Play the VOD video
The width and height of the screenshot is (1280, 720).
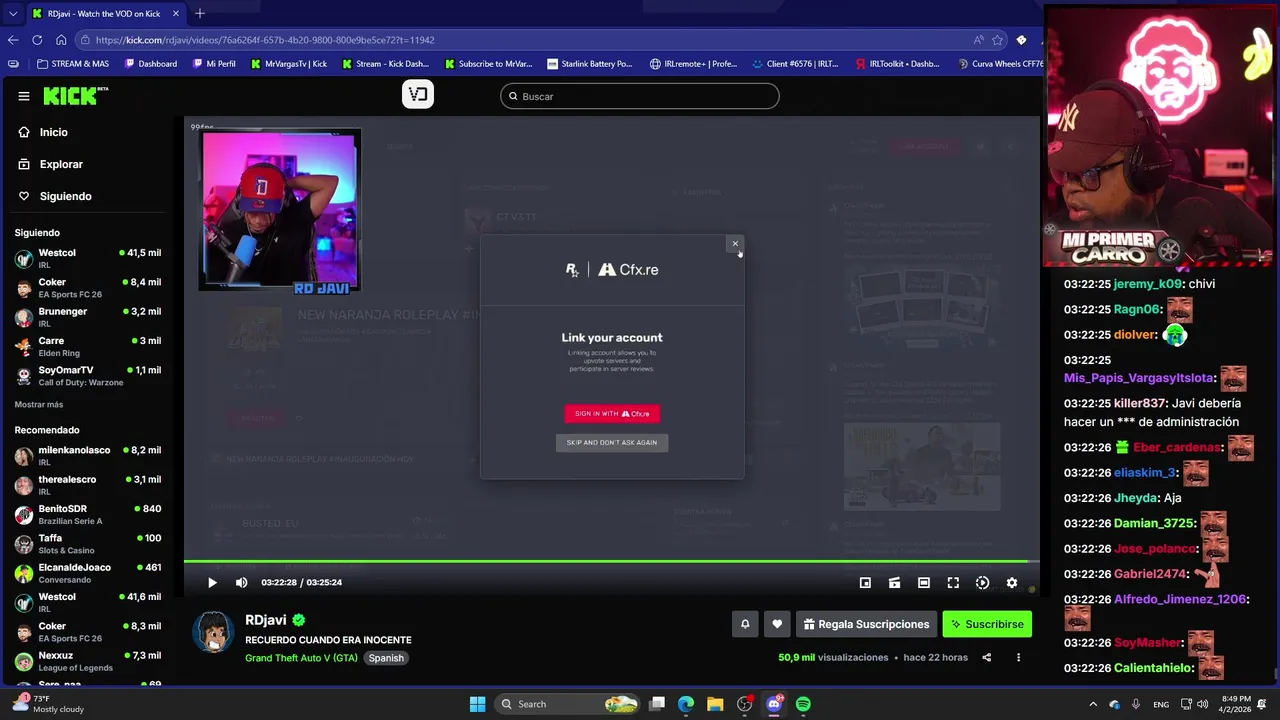point(212,582)
